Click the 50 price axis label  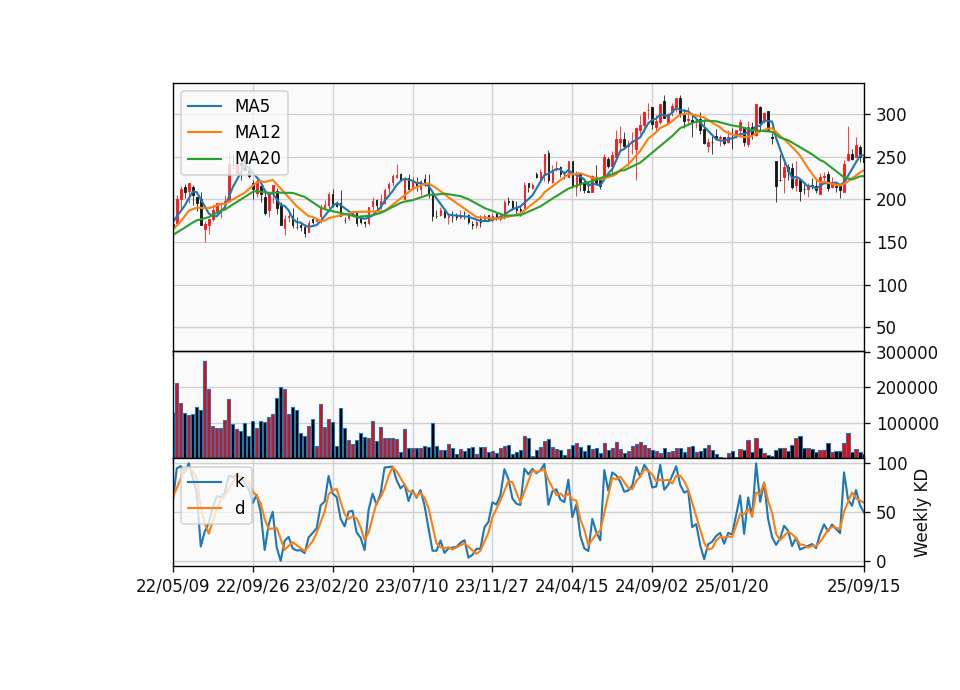click(x=886, y=328)
